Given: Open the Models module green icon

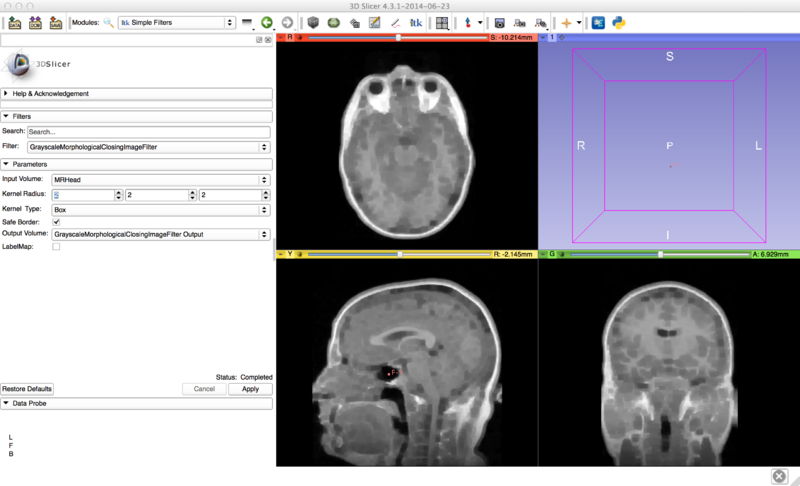Looking at the screenshot, I should [x=334, y=22].
